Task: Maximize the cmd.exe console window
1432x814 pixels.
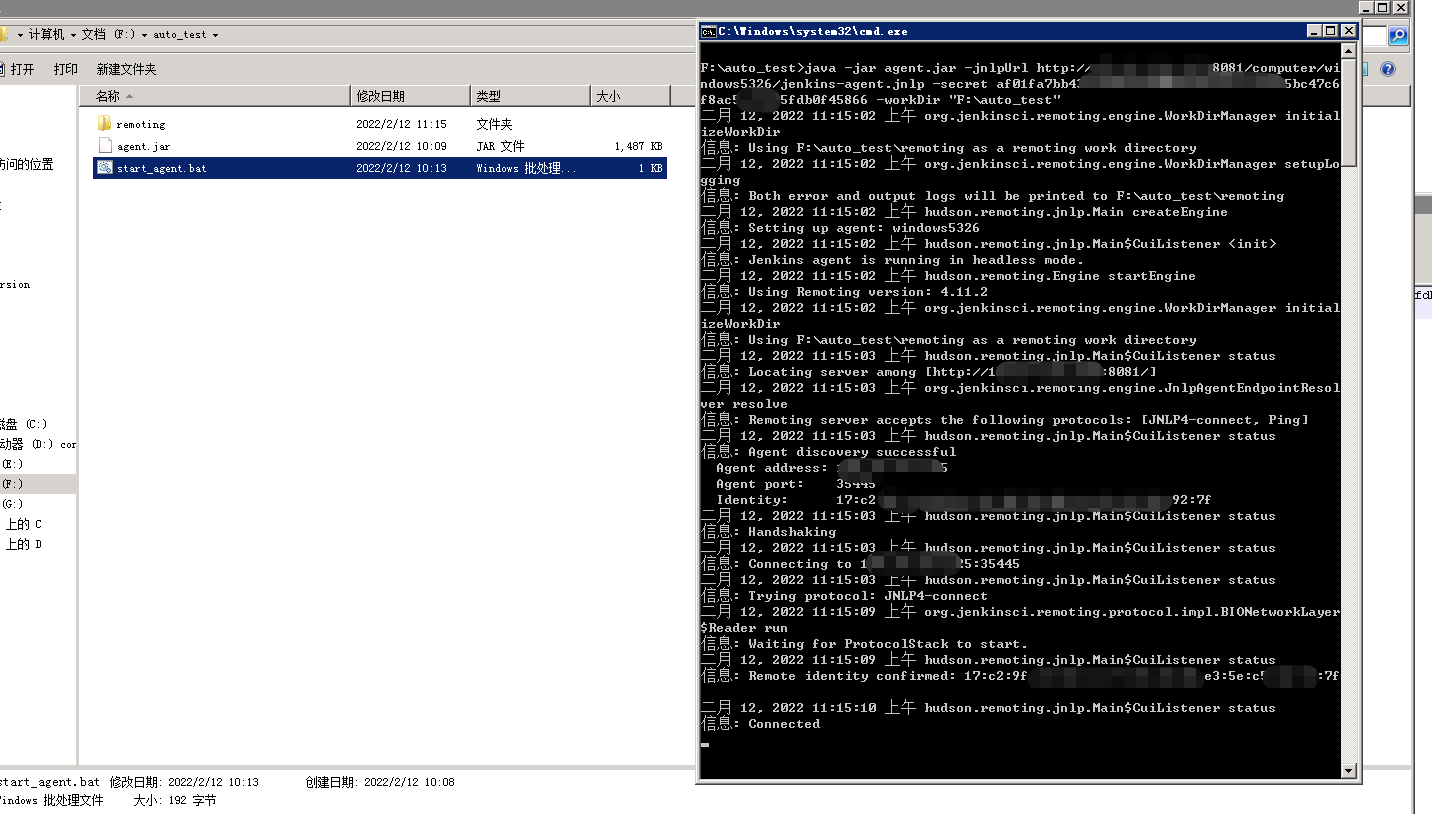Action: tap(1331, 31)
